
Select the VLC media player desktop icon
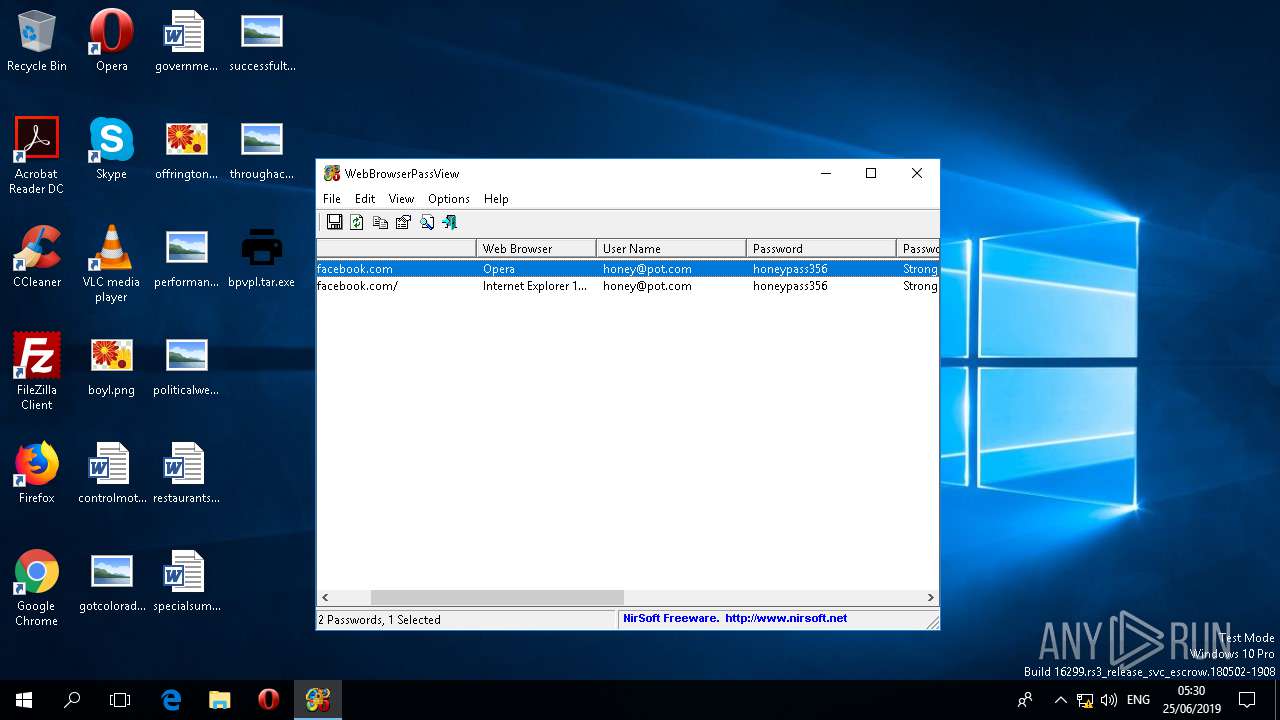point(111,263)
